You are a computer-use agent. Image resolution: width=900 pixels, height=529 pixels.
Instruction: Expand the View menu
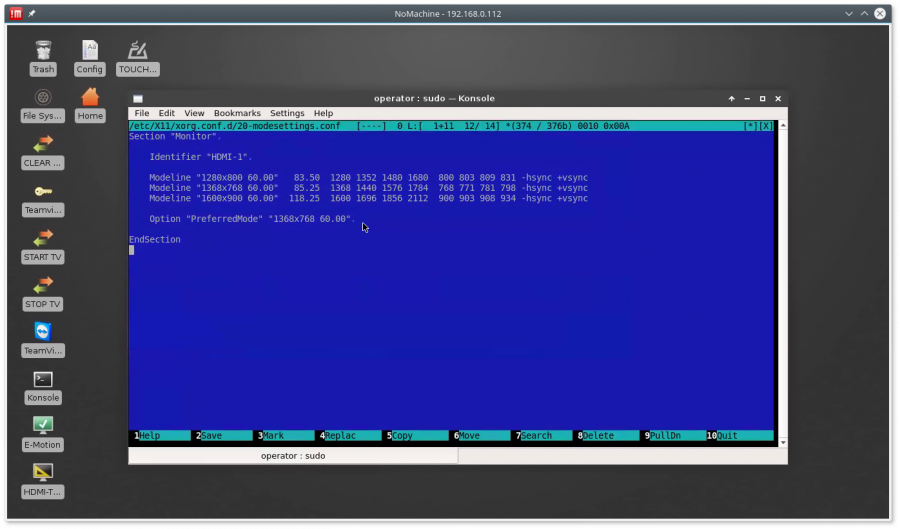pyautogui.click(x=194, y=114)
